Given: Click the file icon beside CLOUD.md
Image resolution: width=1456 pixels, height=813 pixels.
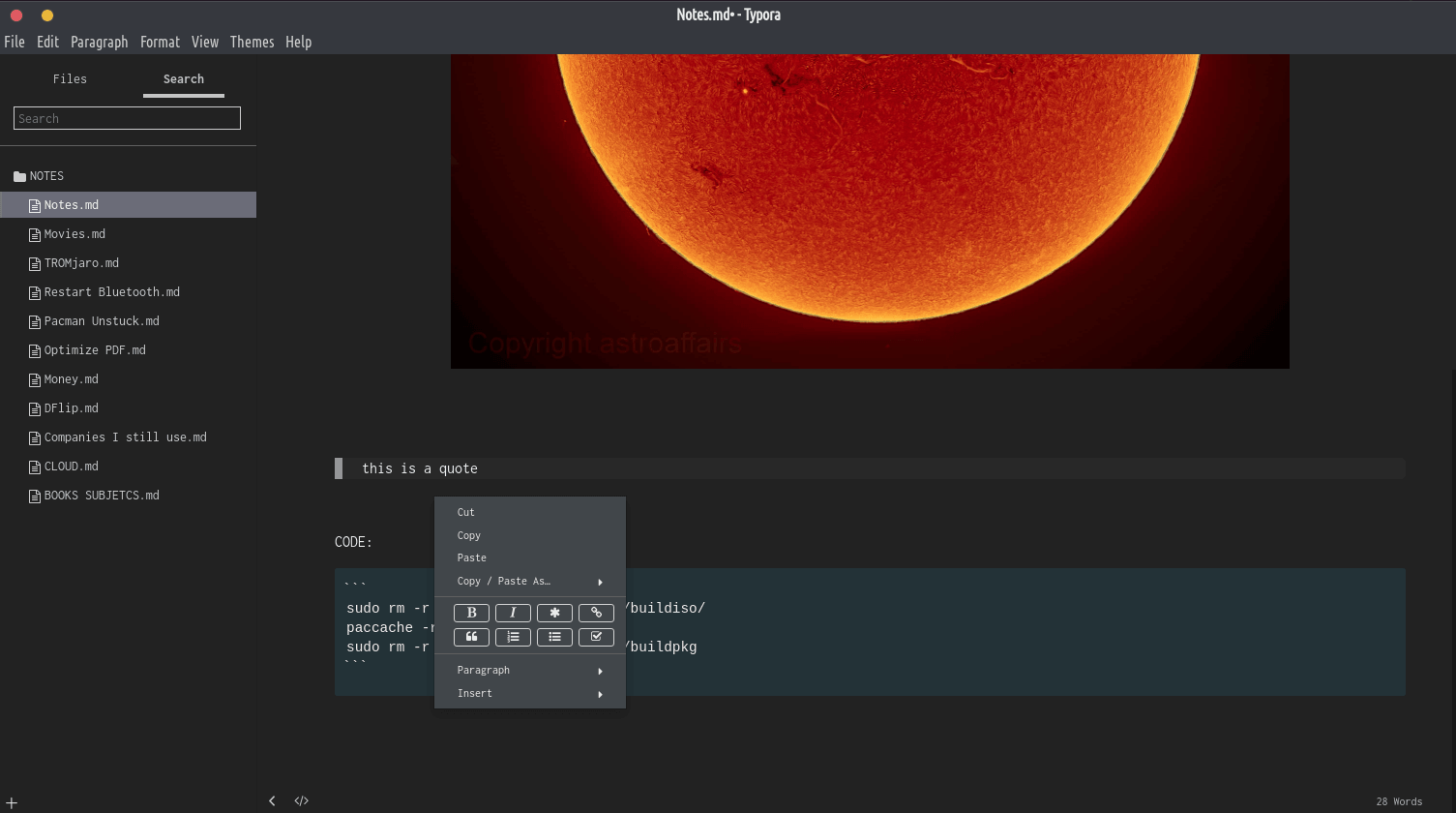Looking at the screenshot, I should [x=35, y=467].
